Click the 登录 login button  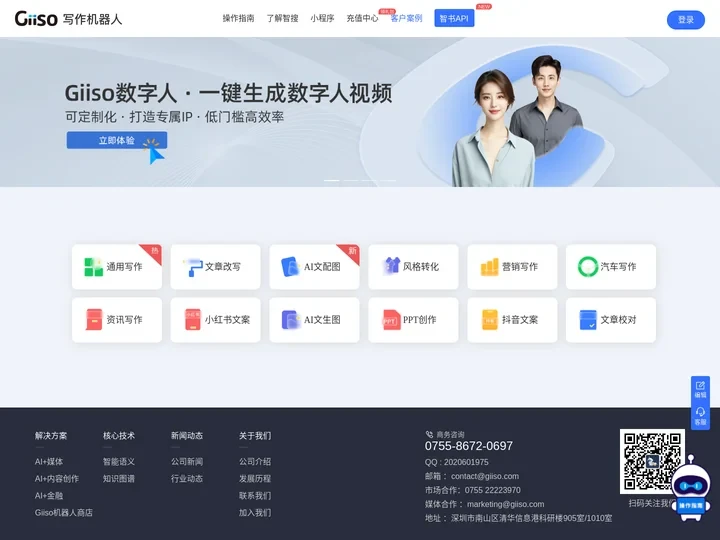tap(686, 20)
